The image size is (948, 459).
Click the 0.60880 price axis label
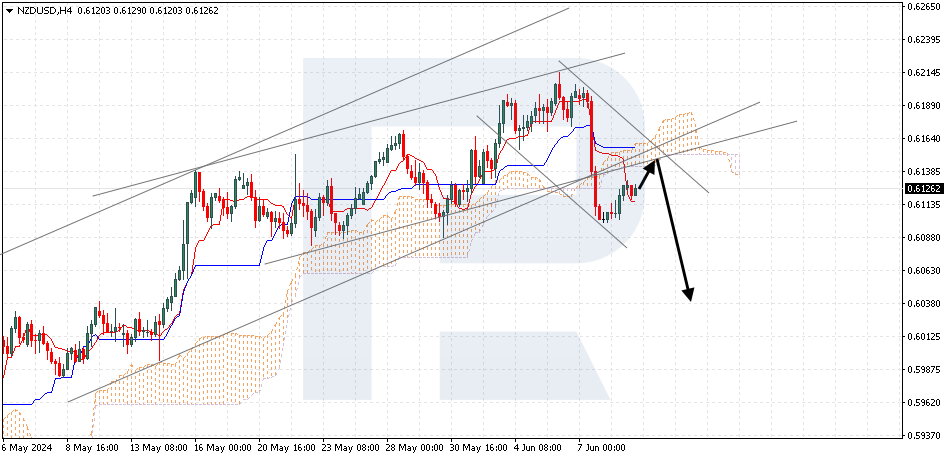[x=925, y=238]
